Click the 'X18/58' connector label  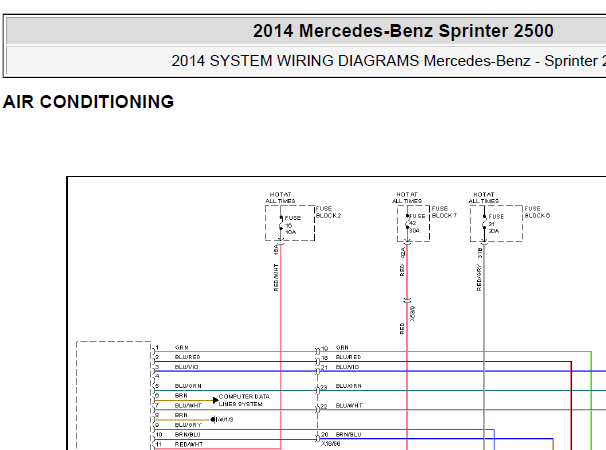pyautogui.click(x=330, y=444)
